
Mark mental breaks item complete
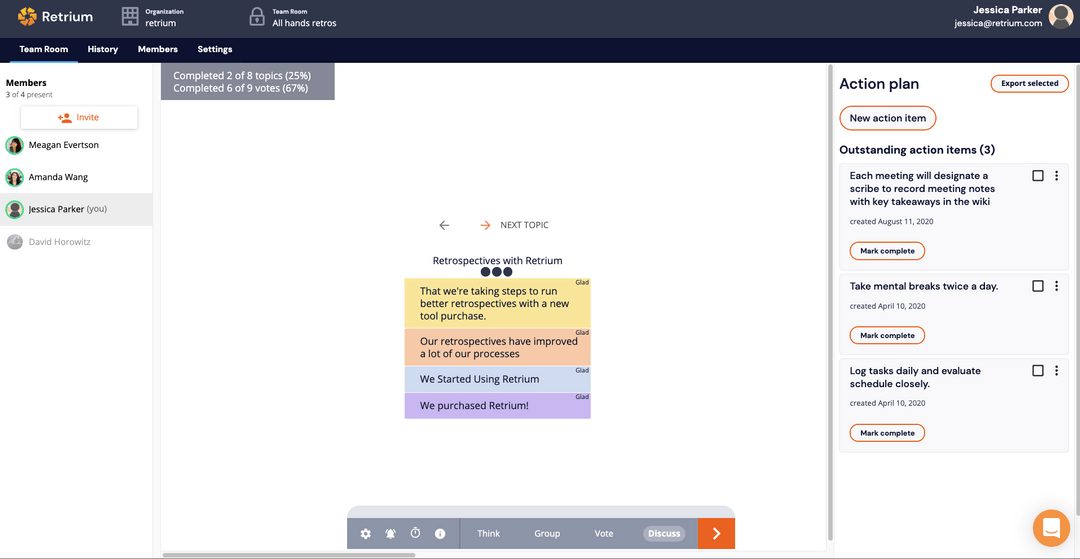[887, 336]
